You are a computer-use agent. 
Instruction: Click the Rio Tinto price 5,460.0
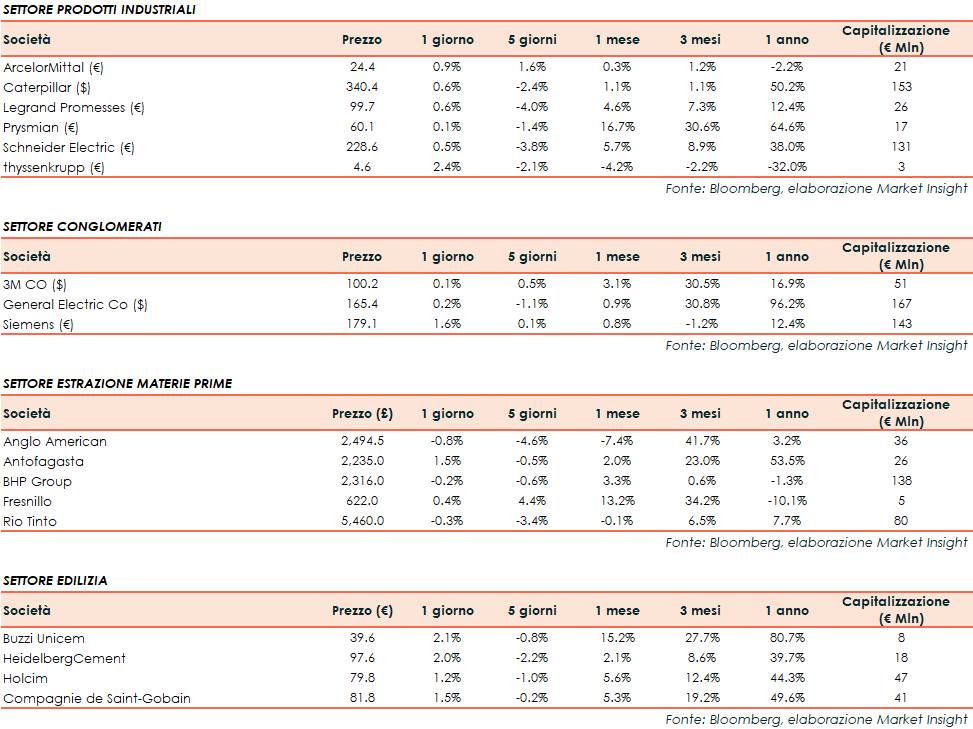click(361, 521)
